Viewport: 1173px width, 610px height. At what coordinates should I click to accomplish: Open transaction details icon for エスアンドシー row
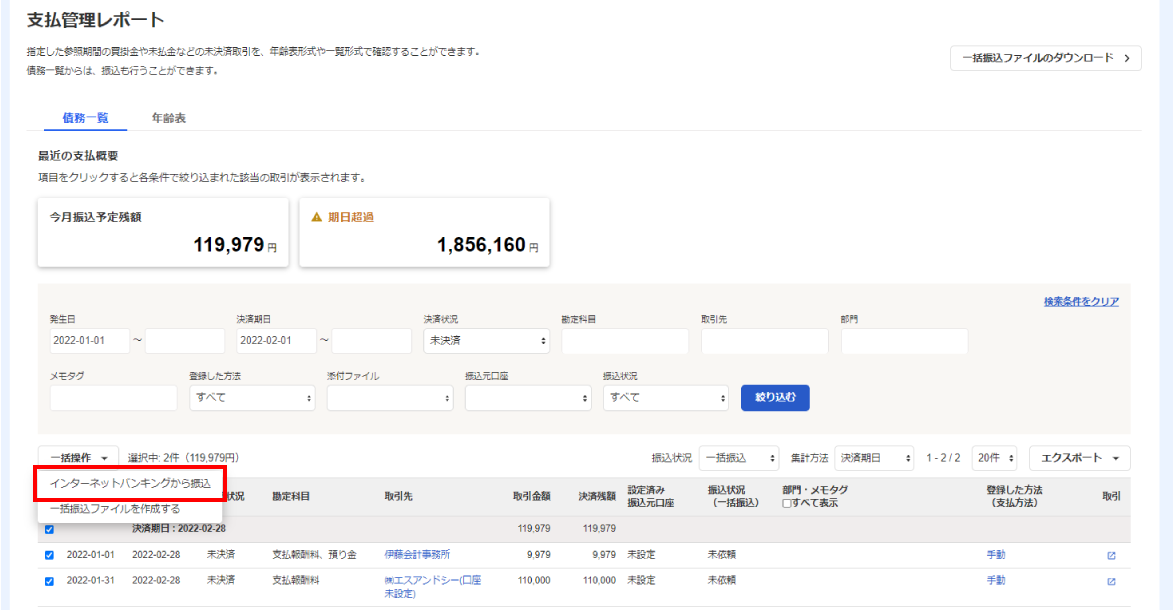point(1111,581)
